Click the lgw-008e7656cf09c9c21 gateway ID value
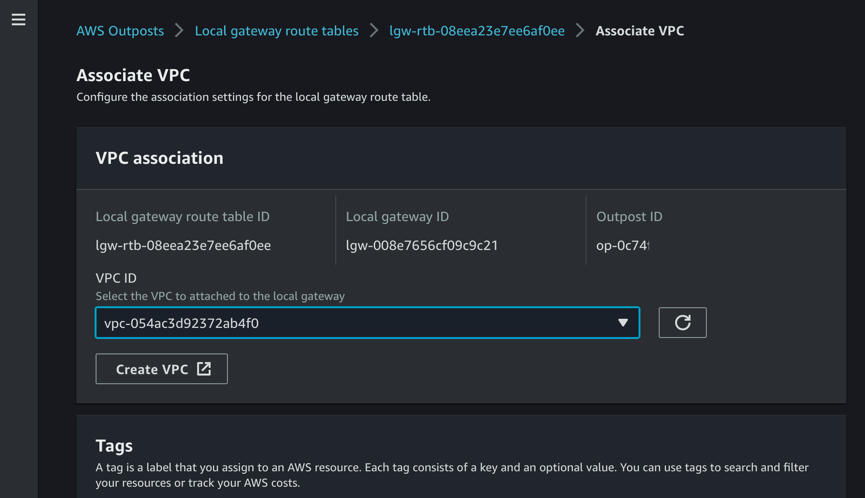The image size is (865, 498). tap(422, 245)
